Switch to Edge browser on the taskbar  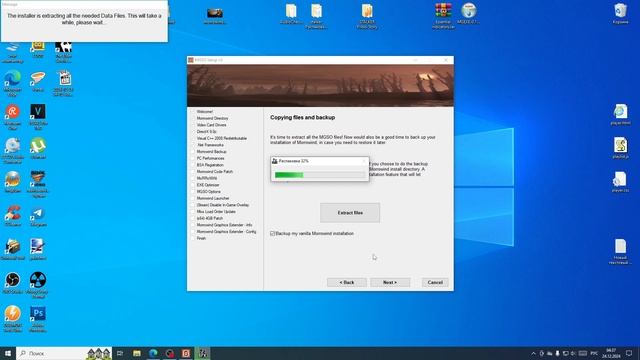coord(153,353)
